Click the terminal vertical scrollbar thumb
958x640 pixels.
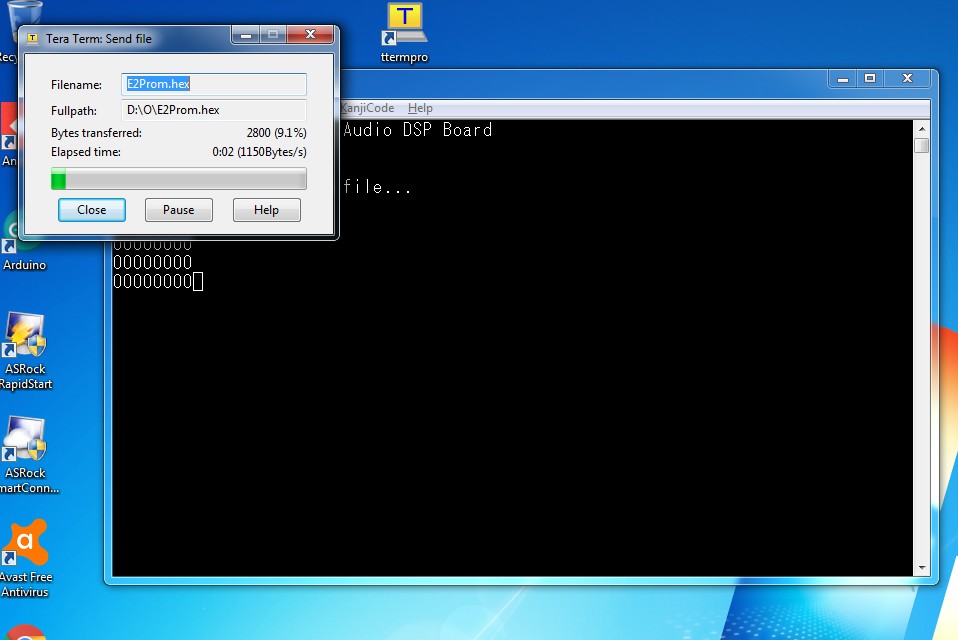[x=922, y=145]
